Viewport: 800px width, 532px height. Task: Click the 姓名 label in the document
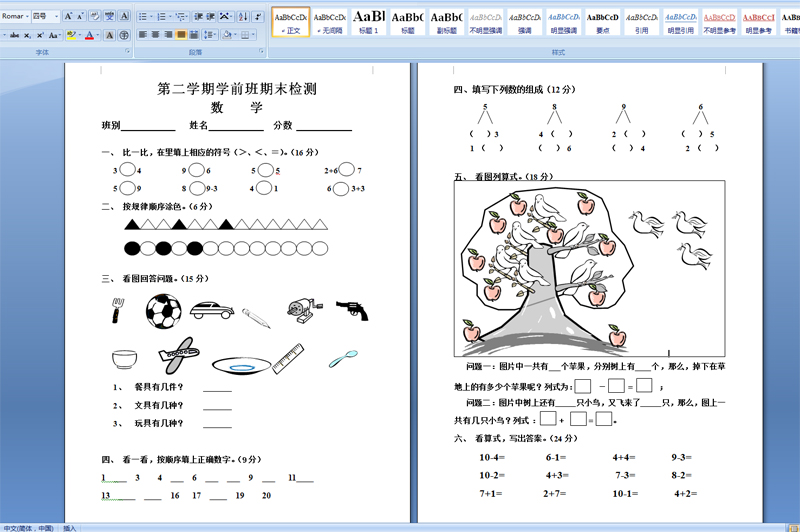(x=198, y=125)
